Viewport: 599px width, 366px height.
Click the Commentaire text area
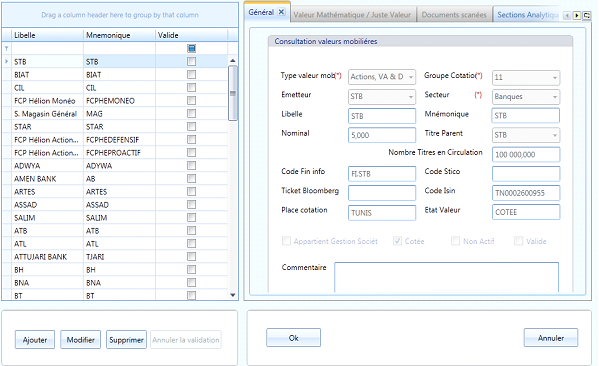pyautogui.click(x=447, y=277)
